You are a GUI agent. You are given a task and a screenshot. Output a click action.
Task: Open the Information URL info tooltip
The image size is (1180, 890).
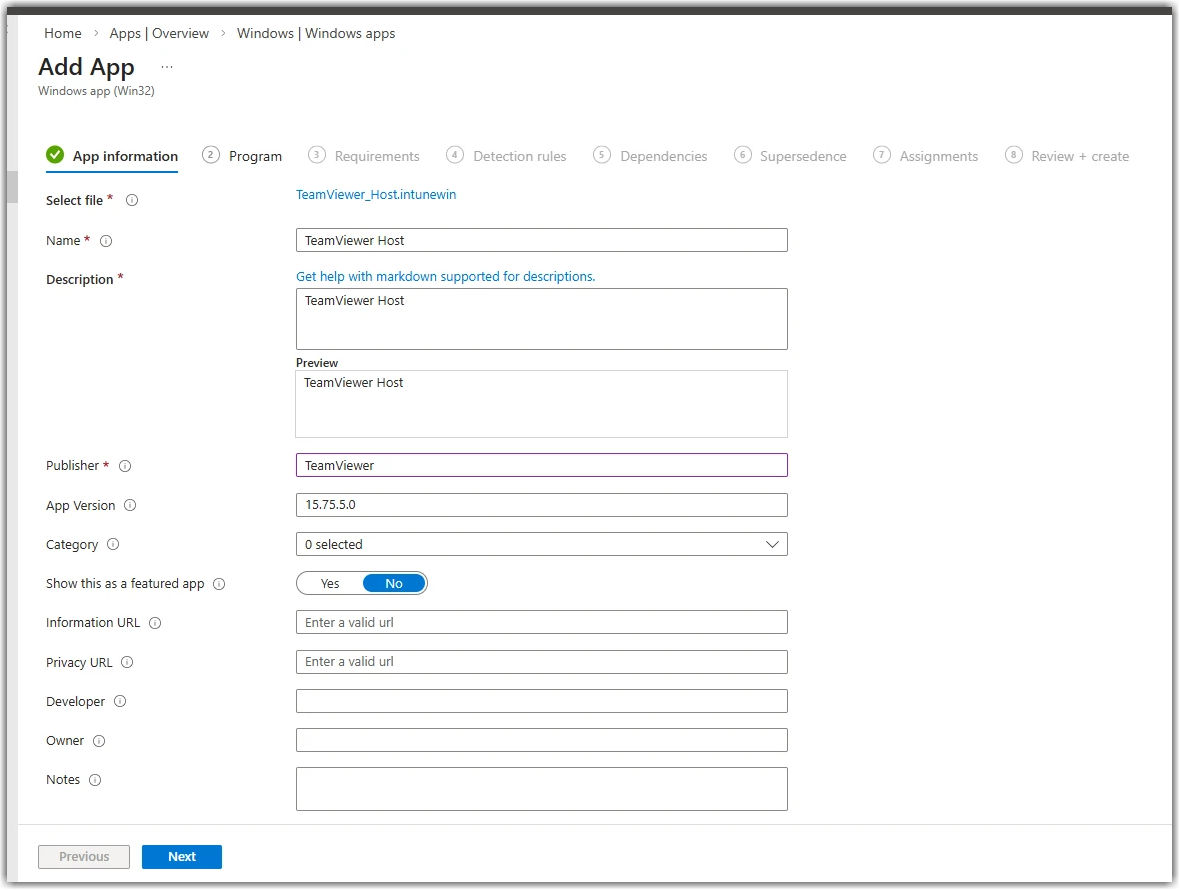click(155, 623)
